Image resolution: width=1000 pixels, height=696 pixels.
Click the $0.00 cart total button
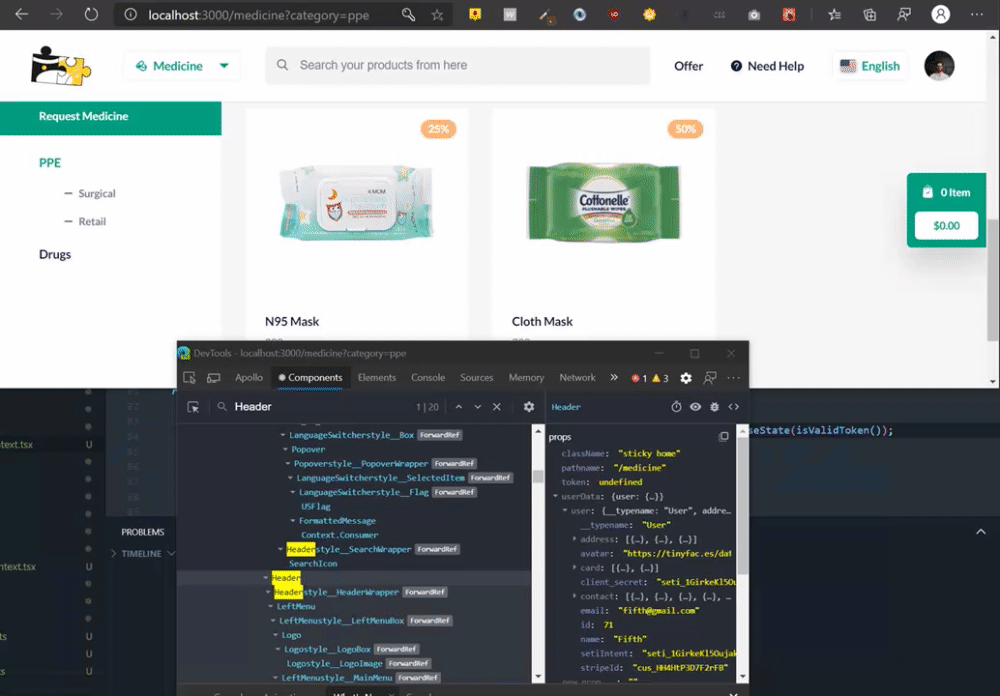coord(946,225)
